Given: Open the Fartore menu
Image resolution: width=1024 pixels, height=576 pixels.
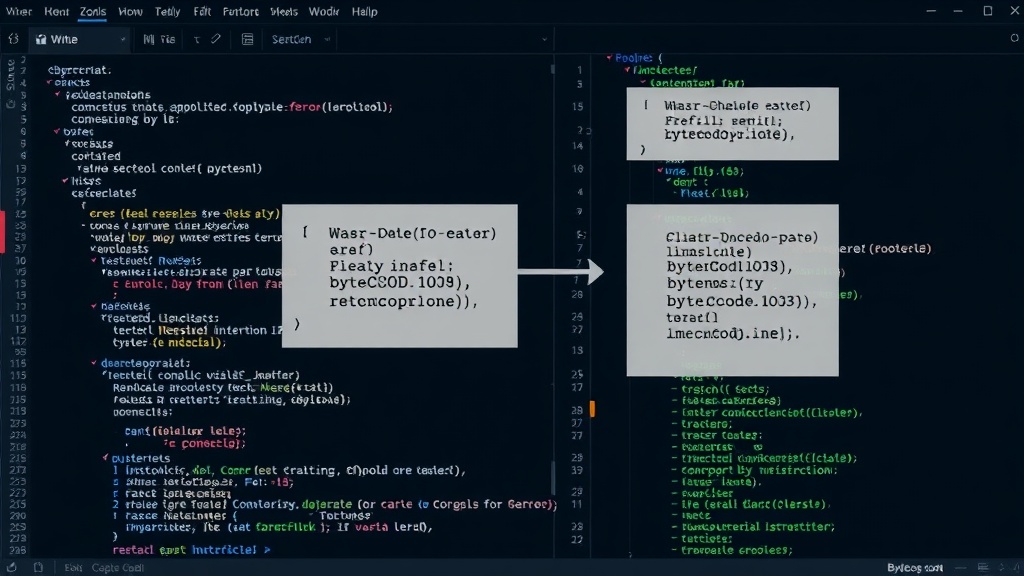Looking at the screenshot, I should click(240, 12).
